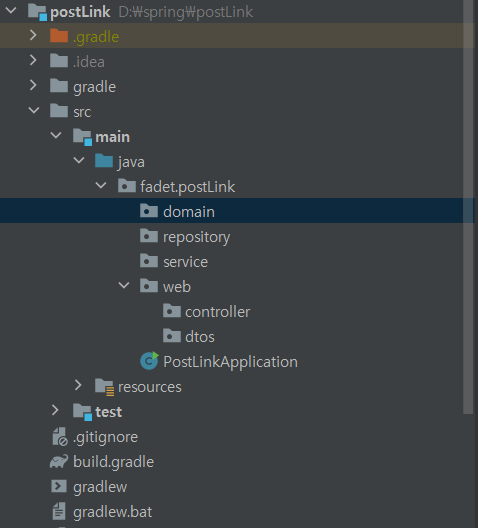This screenshot has width=478, height=528.
Task: Click the build.gradle elephant icon
Action: point(59,461)
